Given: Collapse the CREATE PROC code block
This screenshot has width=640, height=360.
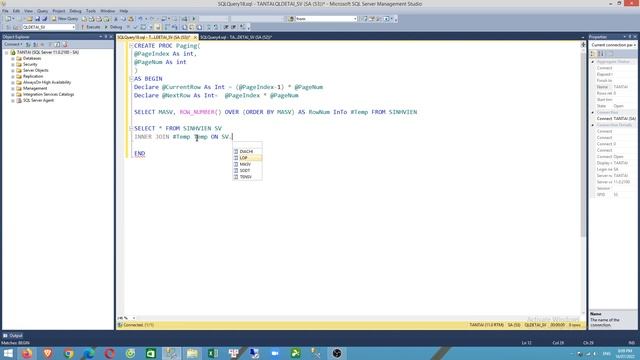Looking at the screenshot, I should [131, 46].
